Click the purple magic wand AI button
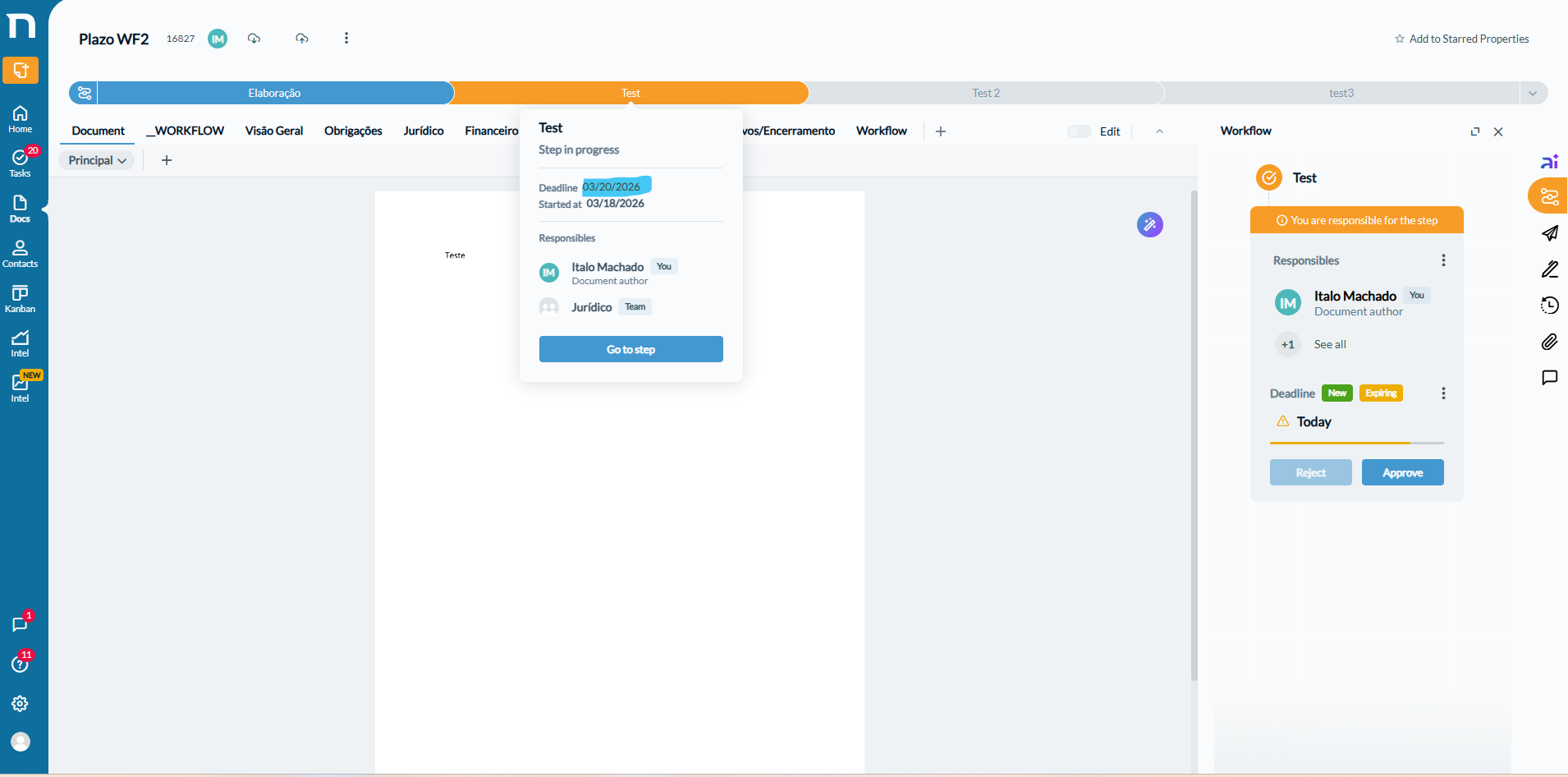Image resolution: width=1568 pixels, height=777 pixels. (x=1150, y=224)
